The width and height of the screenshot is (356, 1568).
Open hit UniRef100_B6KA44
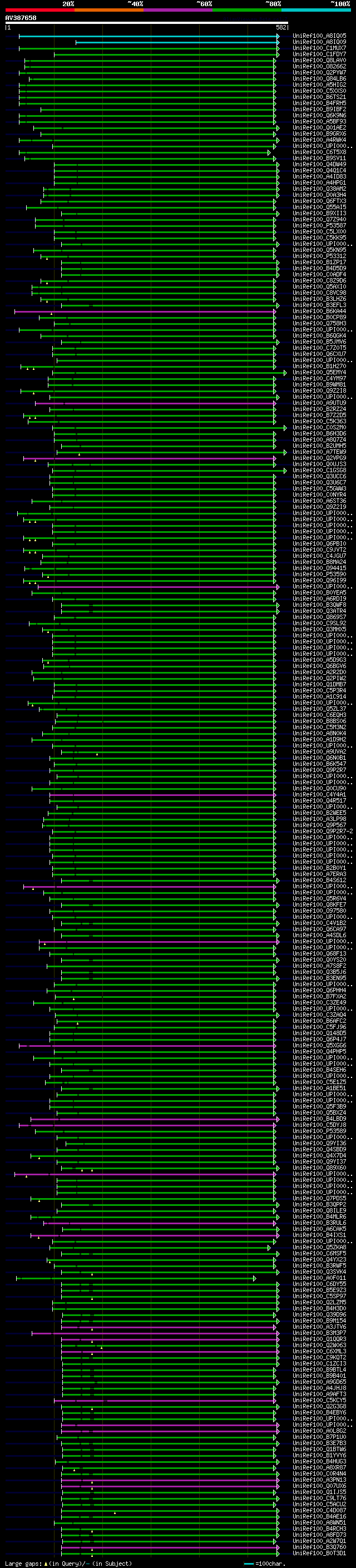[x=319, y=311]
